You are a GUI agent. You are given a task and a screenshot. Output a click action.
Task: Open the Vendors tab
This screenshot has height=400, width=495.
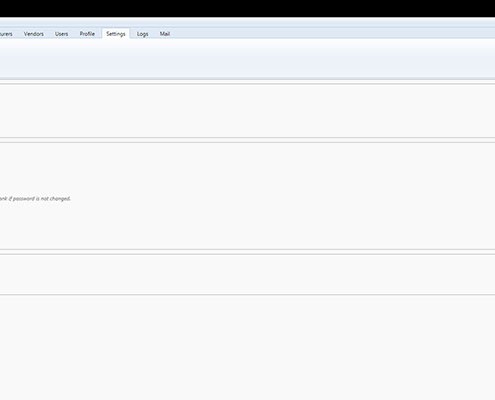coord(34,34)
